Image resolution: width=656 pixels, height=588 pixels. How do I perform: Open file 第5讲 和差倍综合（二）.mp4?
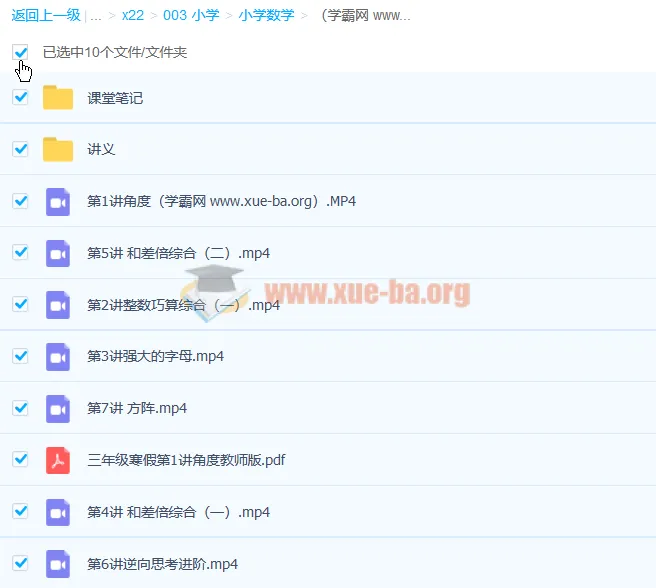coord(178,253)
